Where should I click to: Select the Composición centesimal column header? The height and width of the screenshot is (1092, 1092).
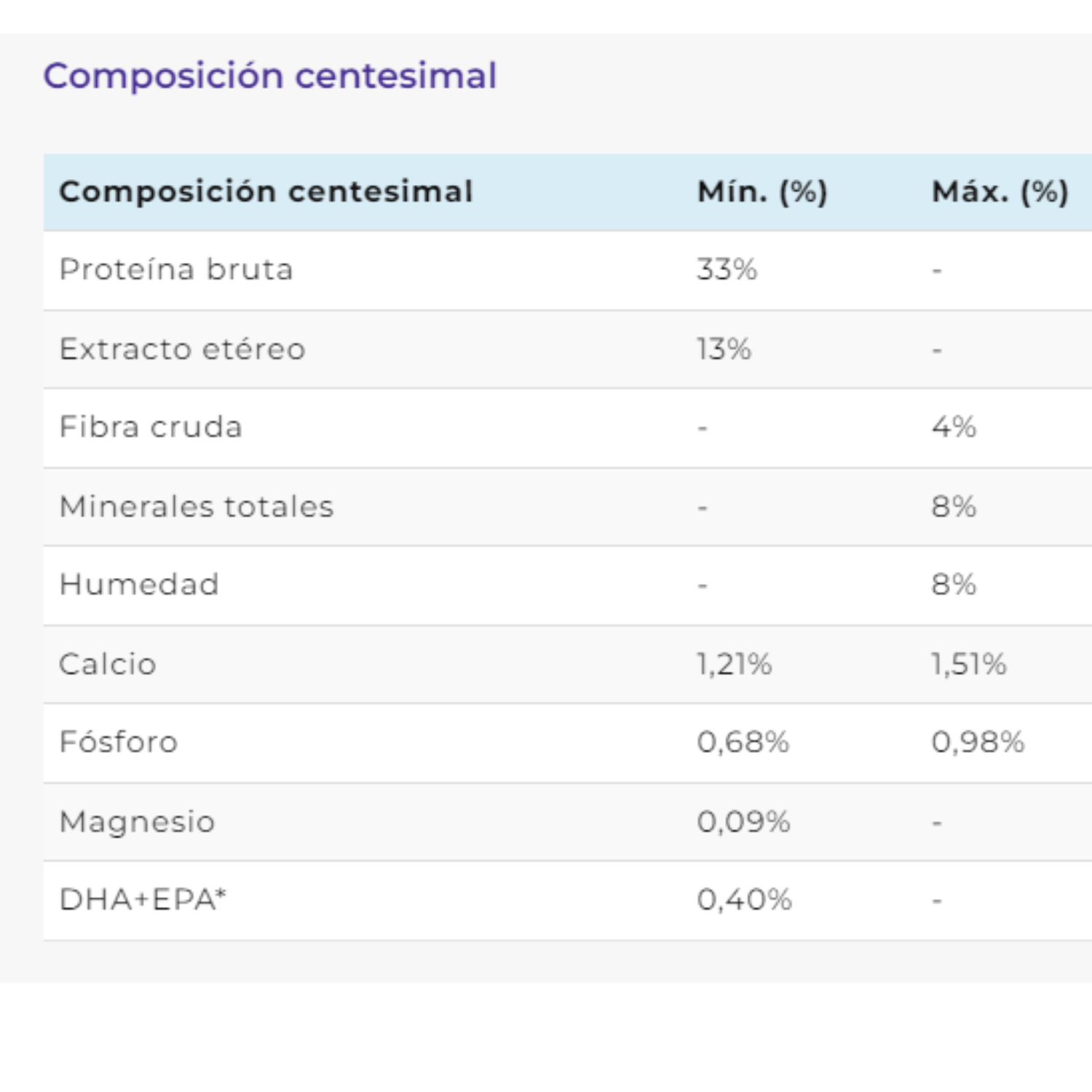coord(266,191)
